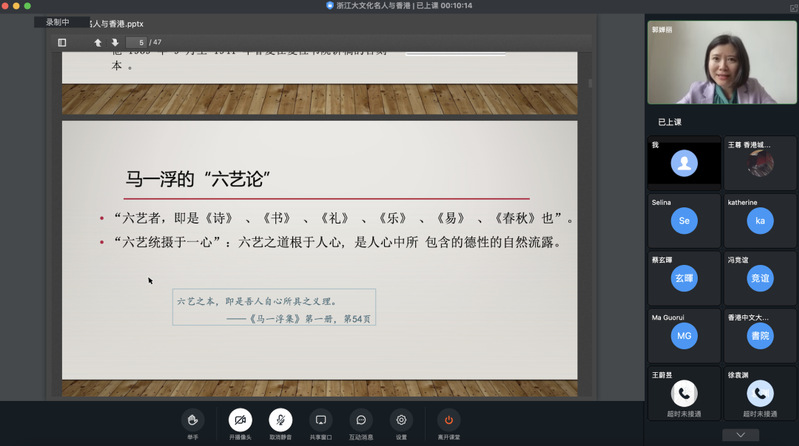Click the page number field showing 5

tap(142, 42)
